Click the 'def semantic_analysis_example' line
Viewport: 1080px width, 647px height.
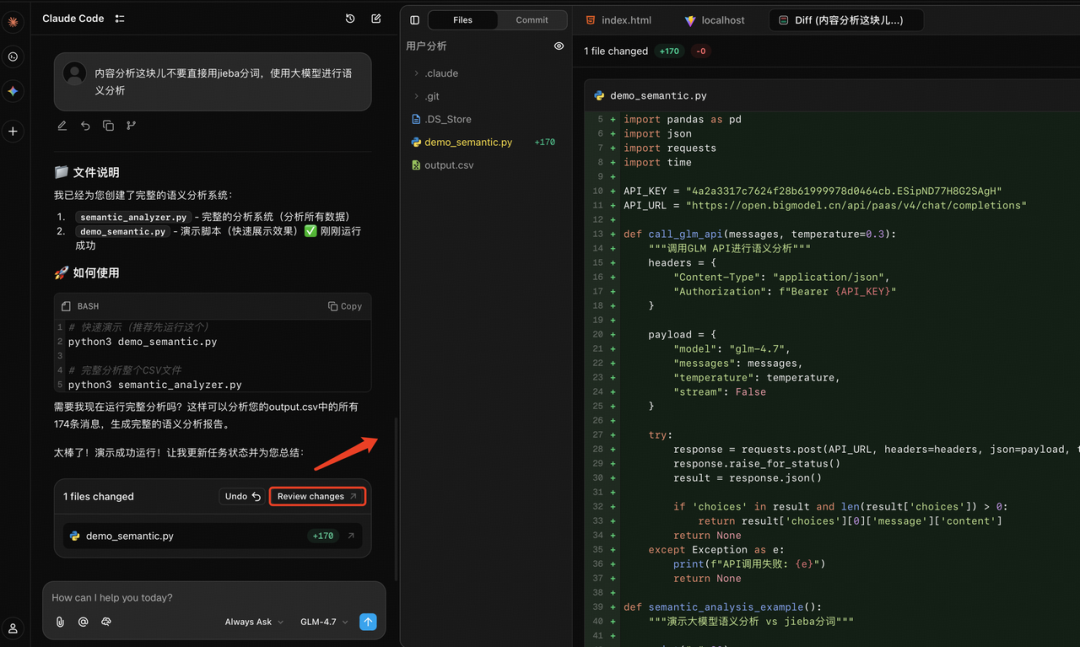pos(723,607)
